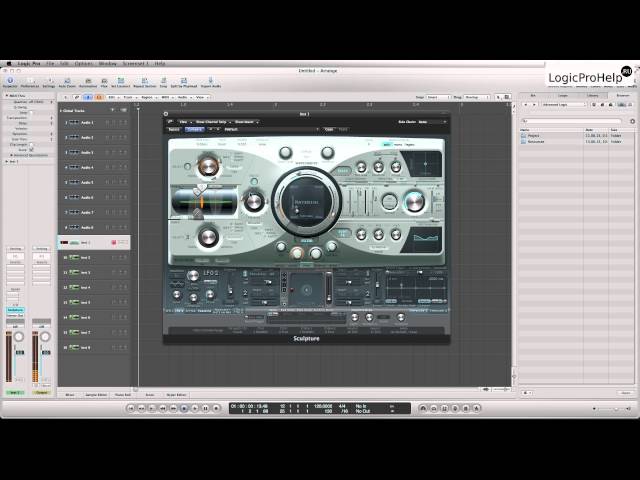Click the Repeat Section toolbar icon
The height and width of the screenshot is (480, 640).
tap(144, 81)
